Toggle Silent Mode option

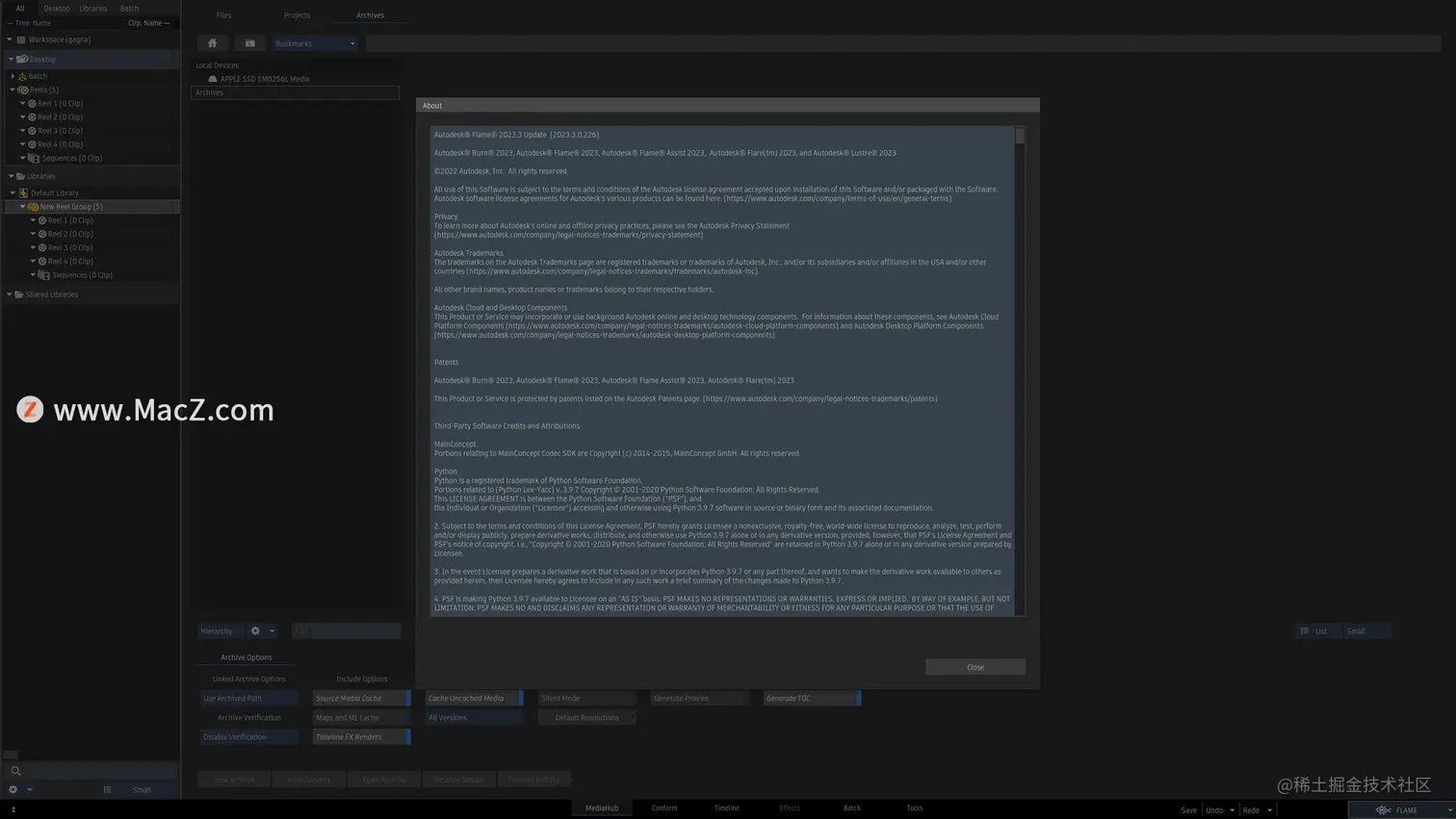pyautogui.click(x=586, y=699)
